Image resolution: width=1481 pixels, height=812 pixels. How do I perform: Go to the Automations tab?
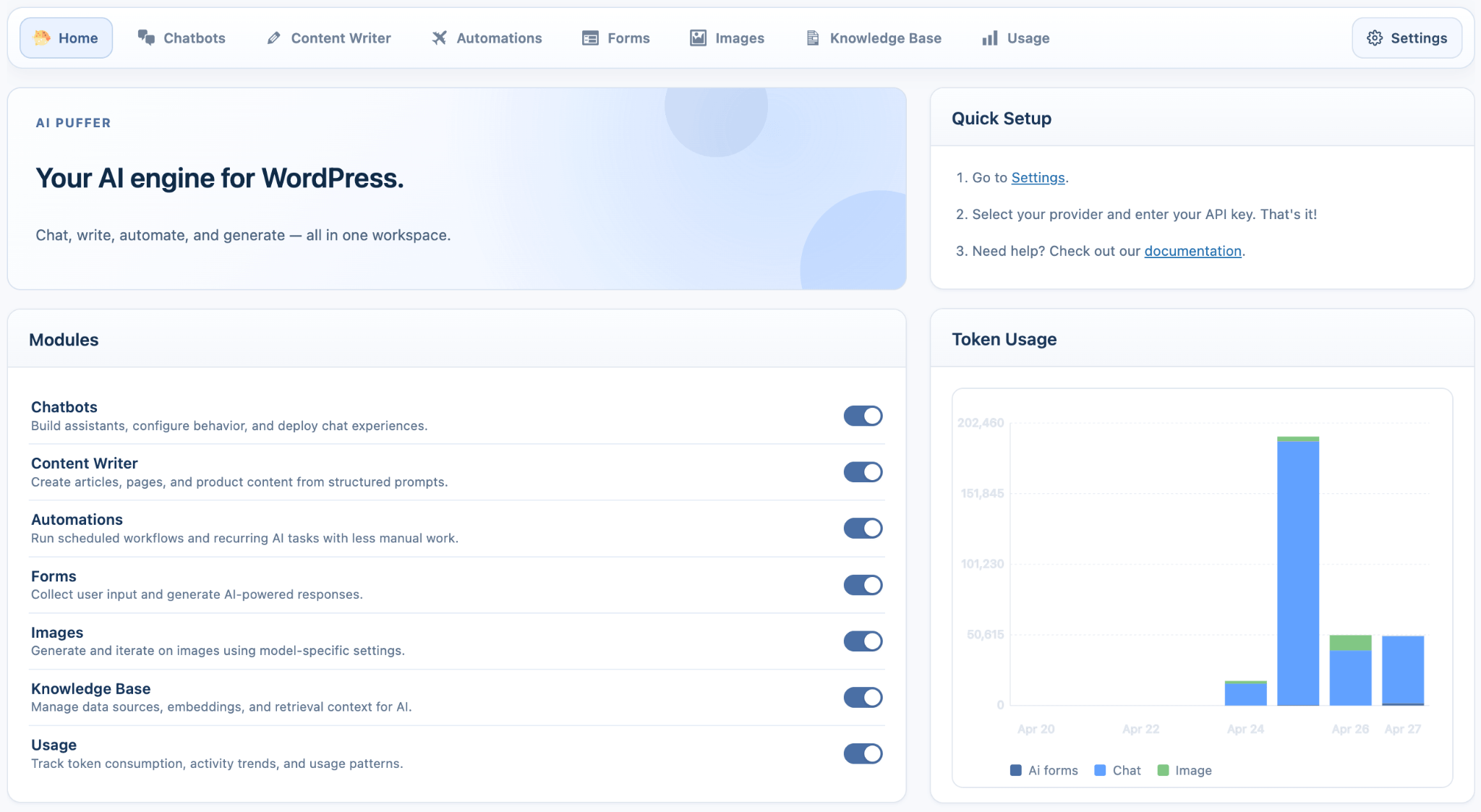[486, 38]
